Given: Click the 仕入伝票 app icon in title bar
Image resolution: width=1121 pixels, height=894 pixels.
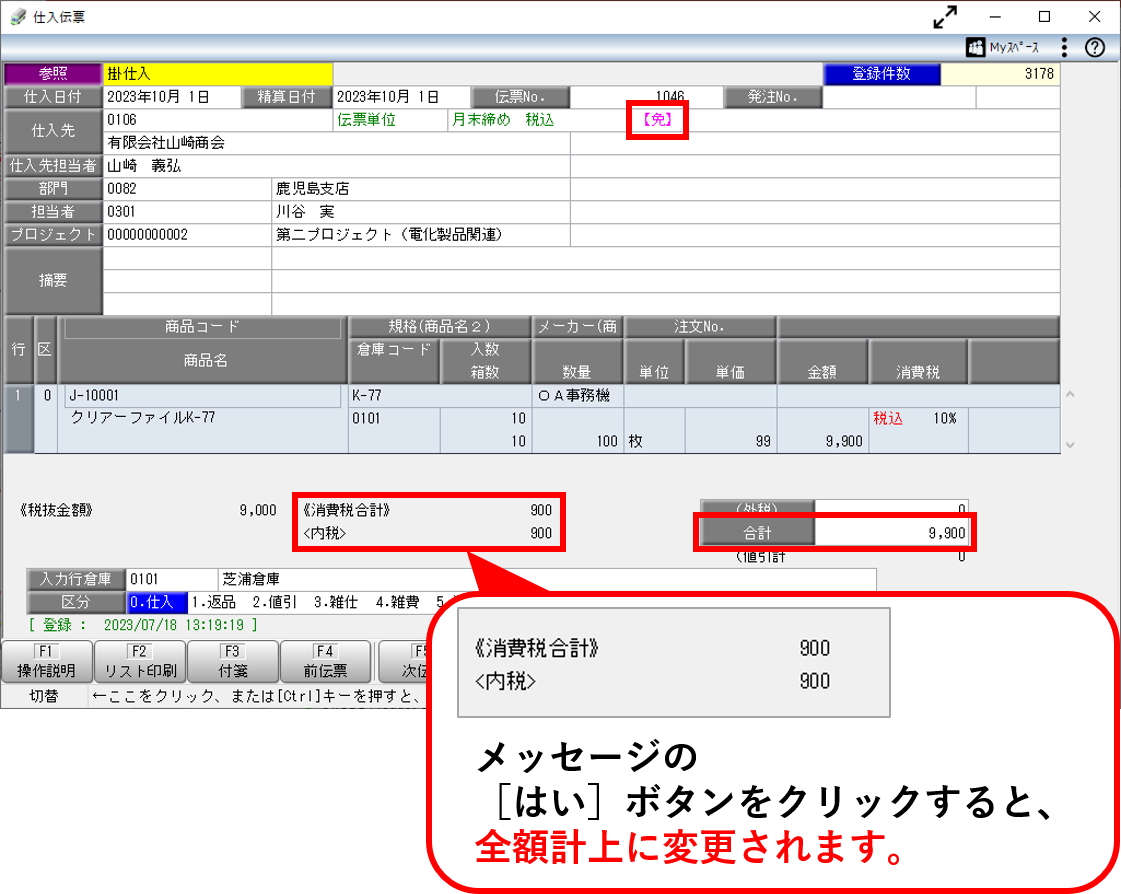Looking at the screenshot, I should tap(18, 16).
